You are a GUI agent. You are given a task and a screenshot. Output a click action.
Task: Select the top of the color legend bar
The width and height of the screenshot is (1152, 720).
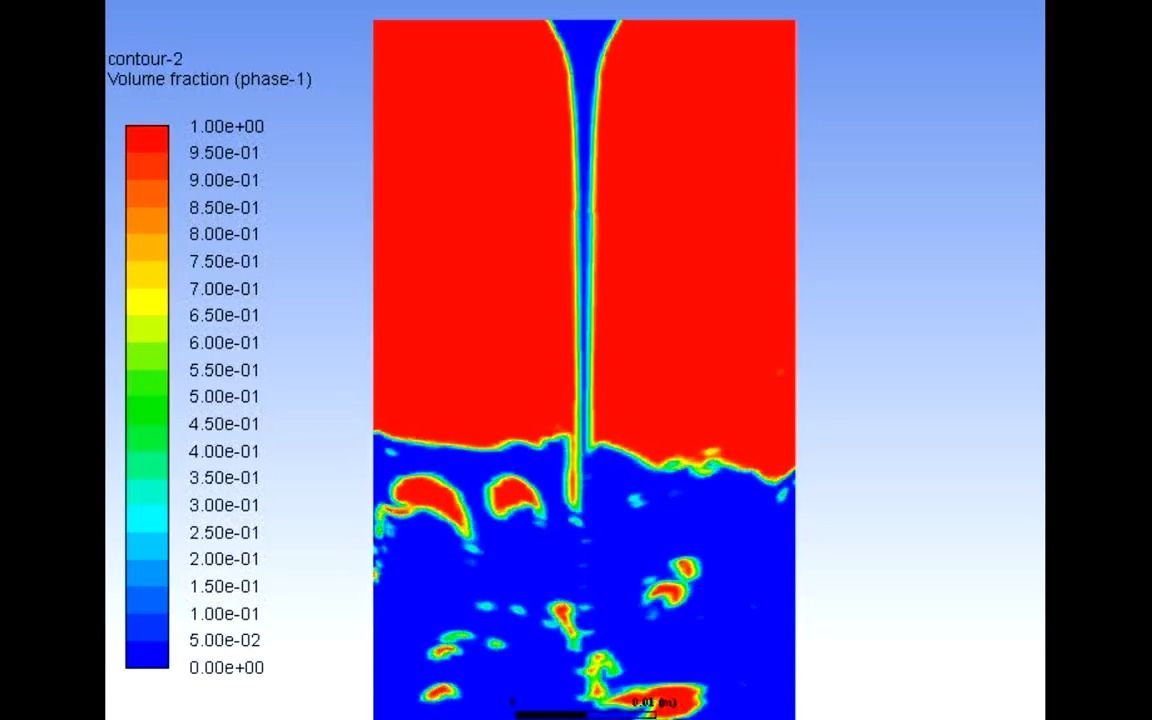147,128
